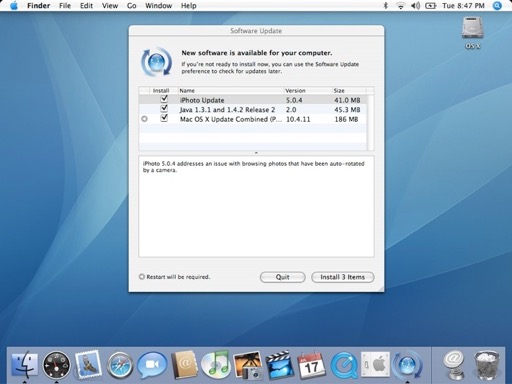Image resolution: width=512 pixels, height=384 pixels.
Task: Launch Dashboard from the Dock
Action: tap(56, 365)
